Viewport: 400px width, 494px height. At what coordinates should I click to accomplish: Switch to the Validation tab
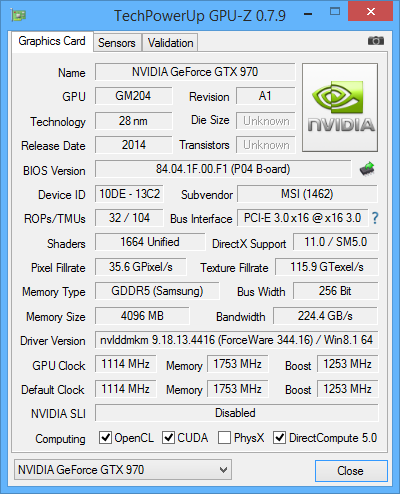coord(170,43)
